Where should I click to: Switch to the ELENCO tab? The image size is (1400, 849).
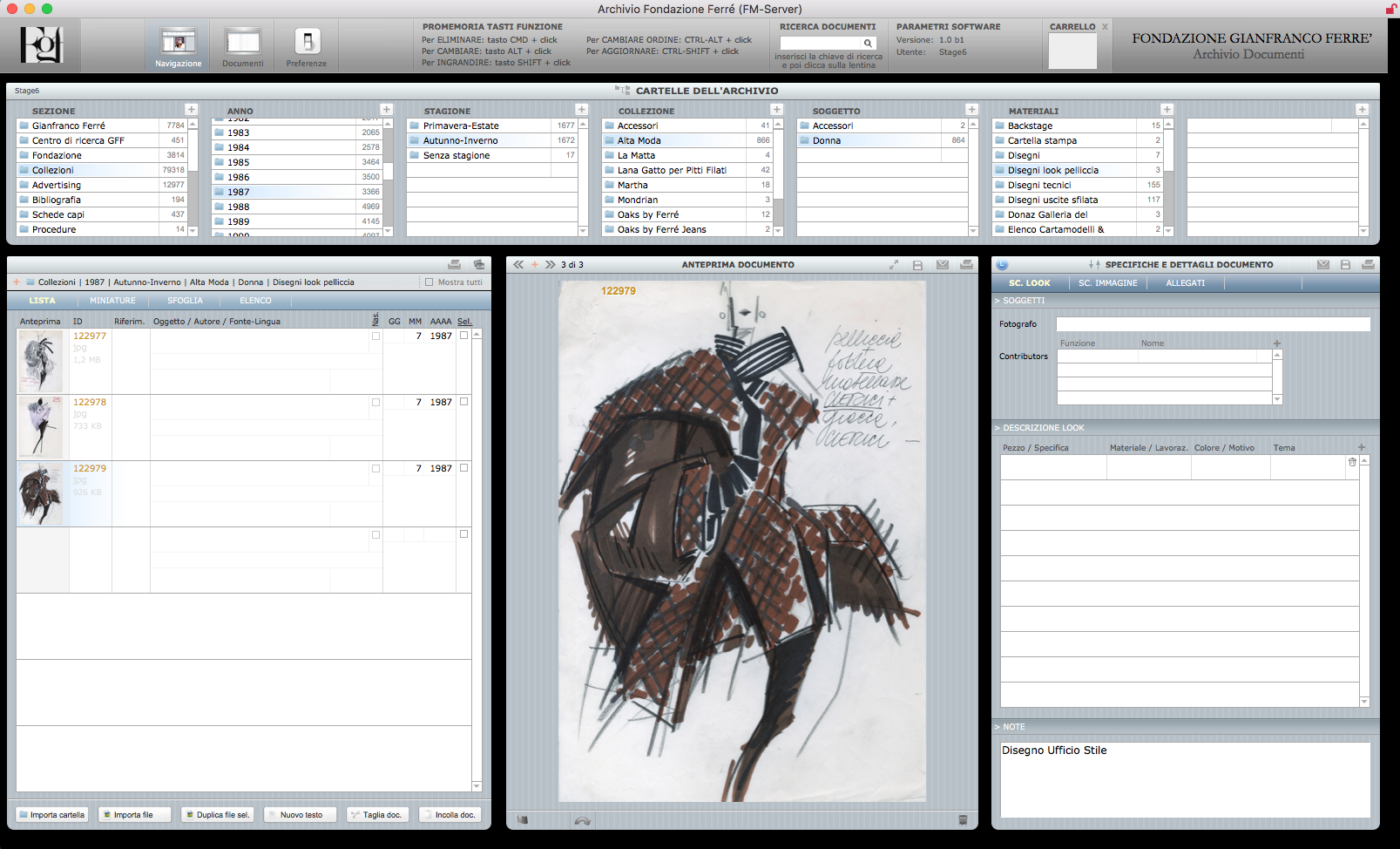tap(255, 300)
